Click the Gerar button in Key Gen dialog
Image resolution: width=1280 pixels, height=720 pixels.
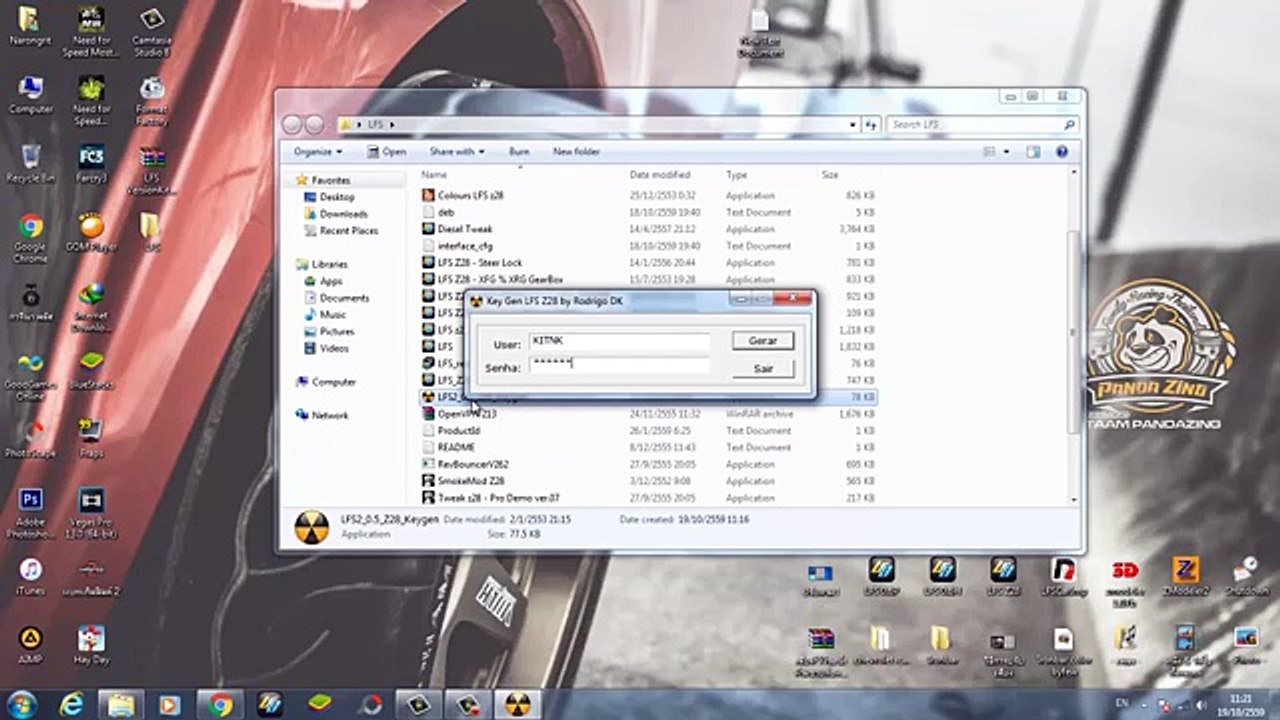click(x=763, y=341)
